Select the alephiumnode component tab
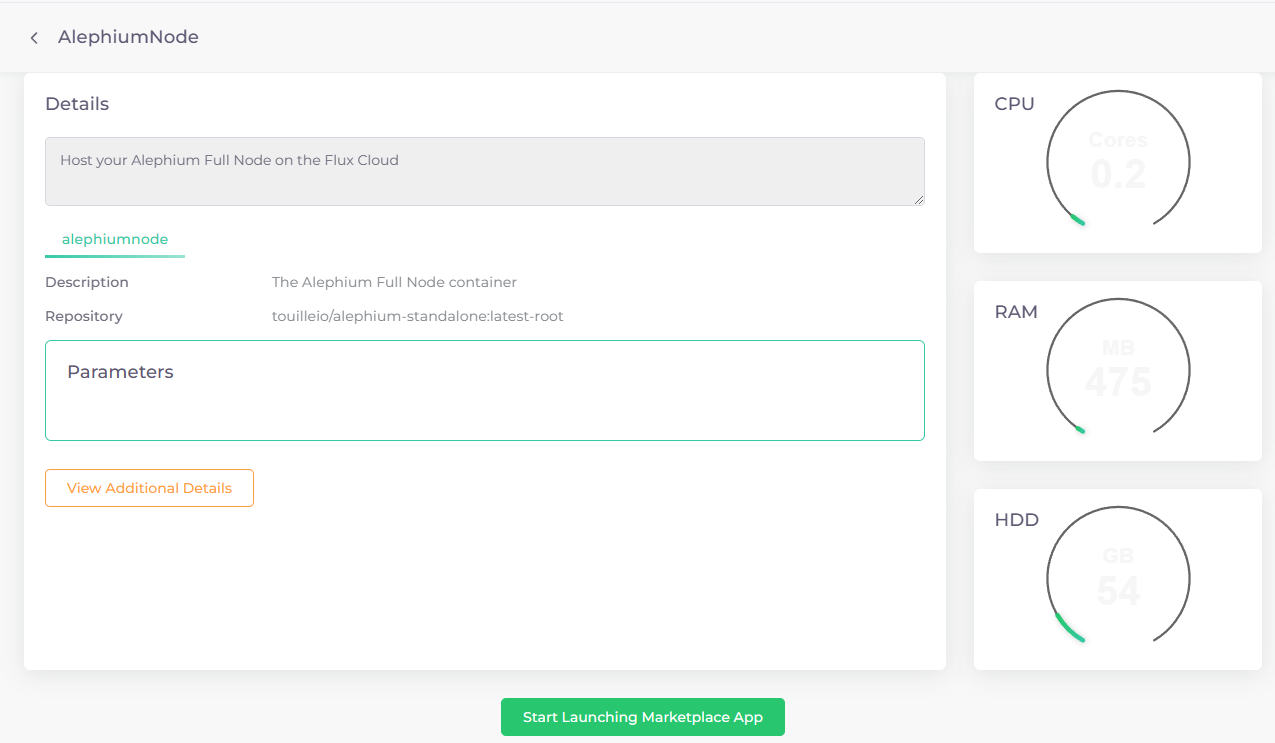The width and height of the screenshot is (1275, 743). (115, 240)
